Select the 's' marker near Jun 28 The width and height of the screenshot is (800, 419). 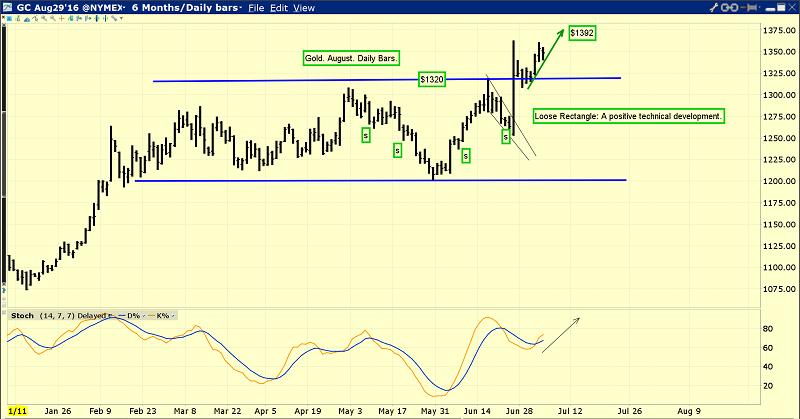506,136
